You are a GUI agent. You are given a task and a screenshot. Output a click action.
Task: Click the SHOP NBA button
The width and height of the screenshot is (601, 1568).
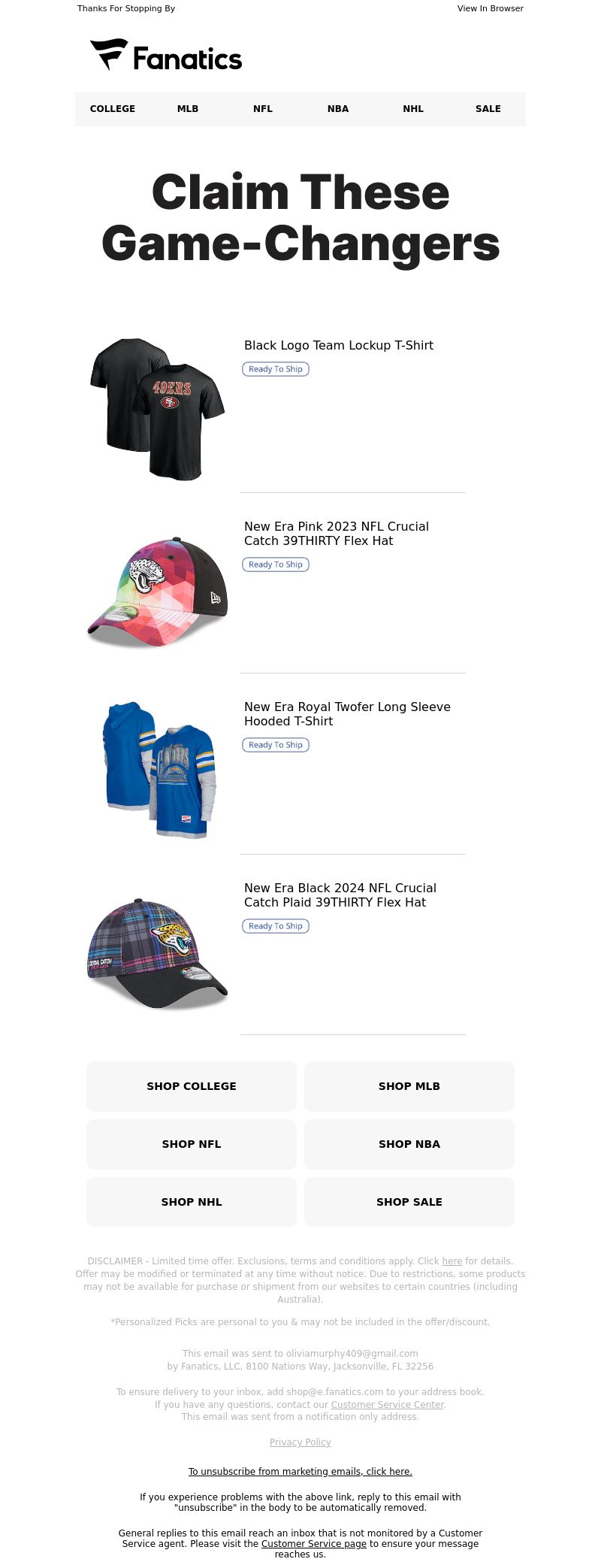point(409,1144)
